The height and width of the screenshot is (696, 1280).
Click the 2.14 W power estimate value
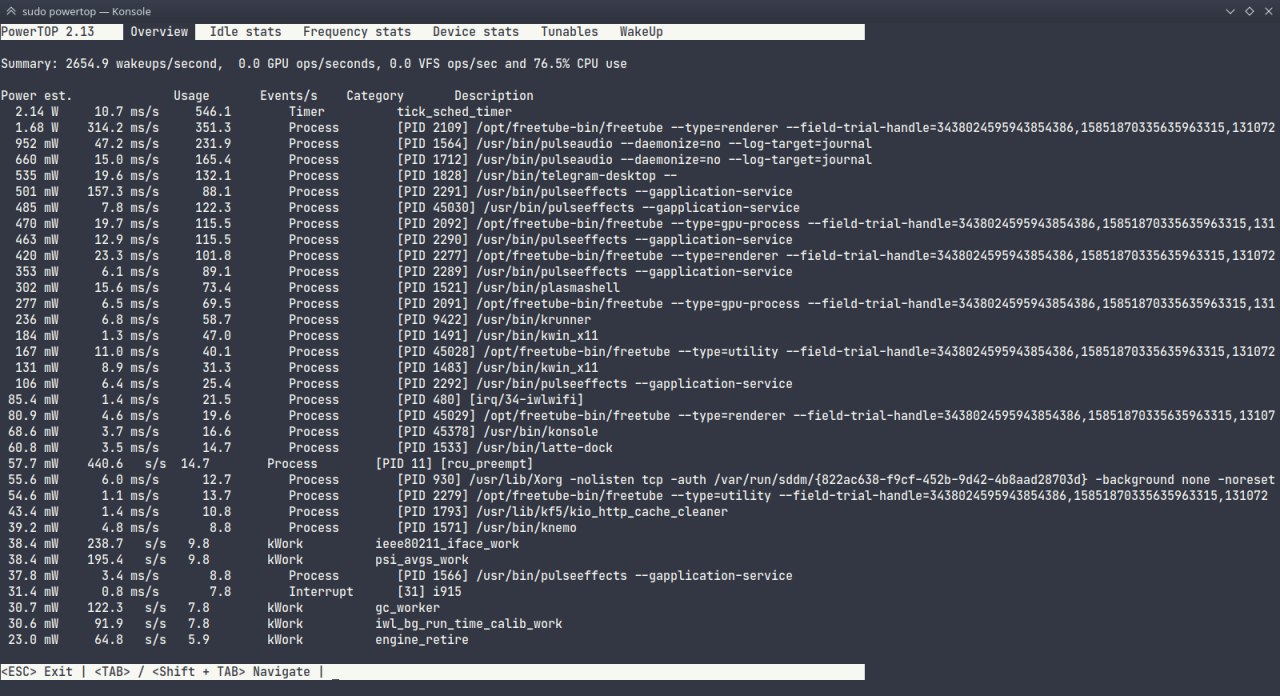[36, 112]
